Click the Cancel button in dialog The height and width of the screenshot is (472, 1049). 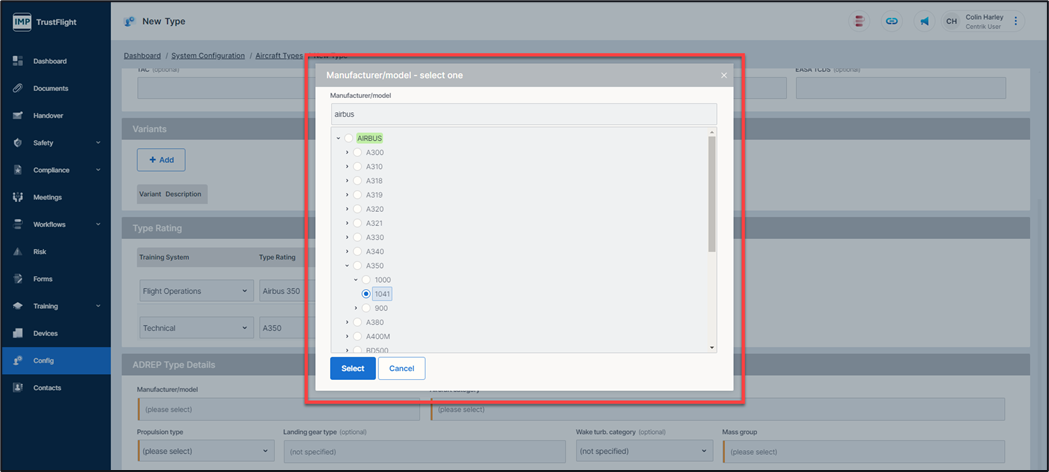click(x=401, y=368)
